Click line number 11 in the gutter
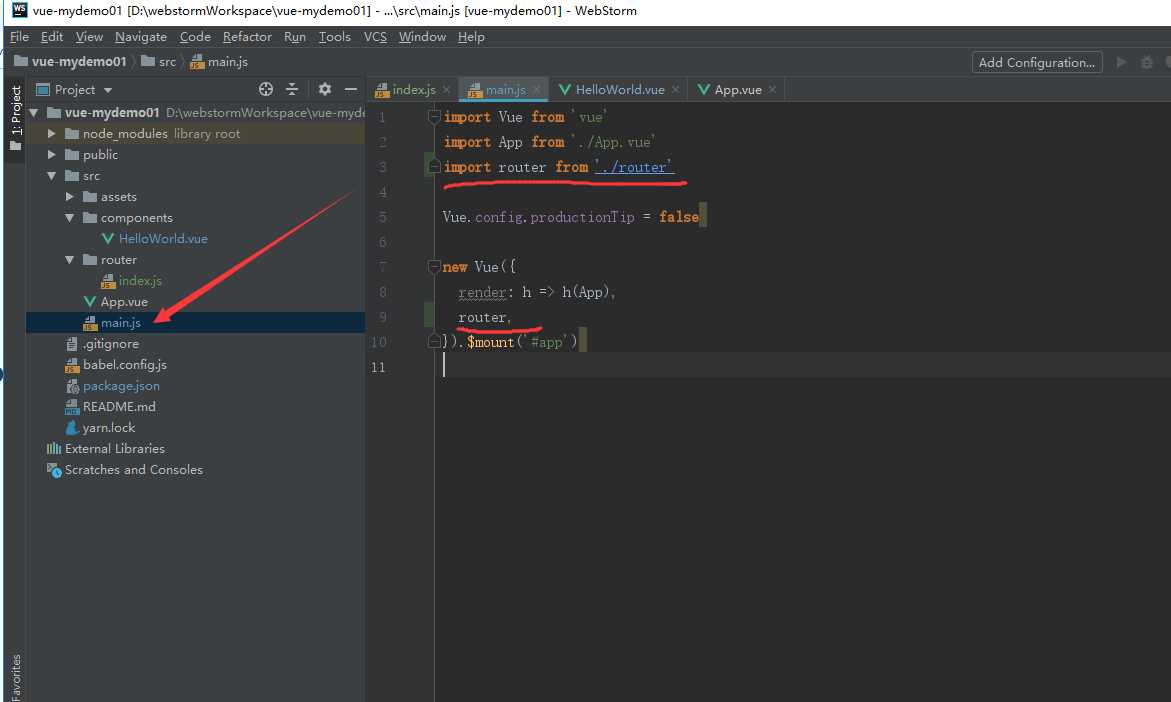 point(379,367)
